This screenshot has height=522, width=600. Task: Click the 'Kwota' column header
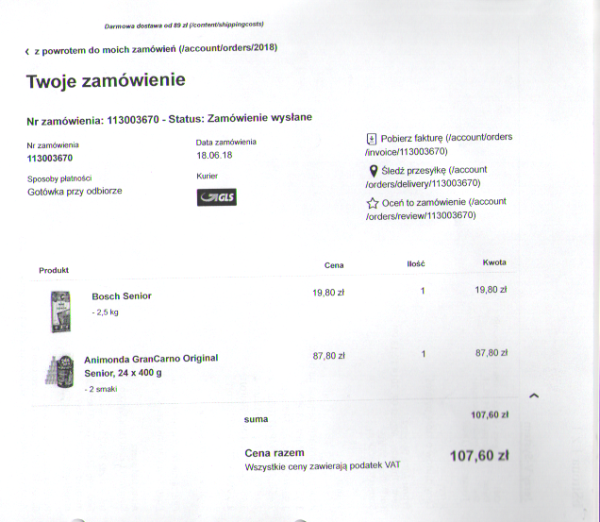[494, 263]
